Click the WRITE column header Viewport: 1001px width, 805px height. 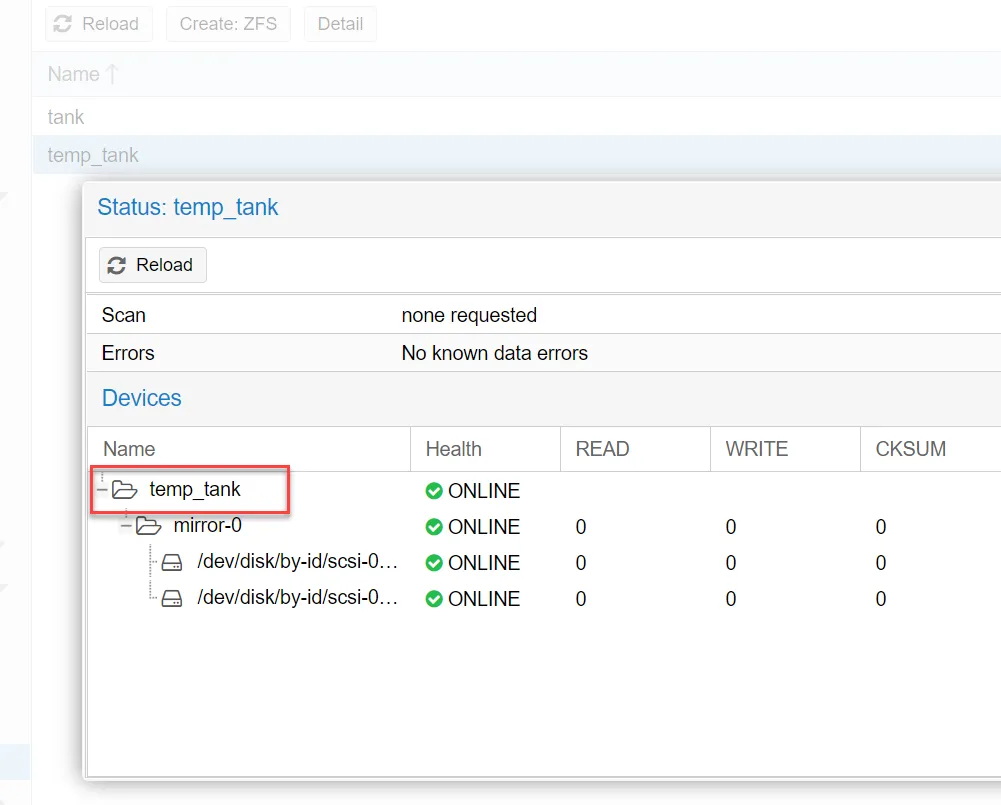[785, 449]
